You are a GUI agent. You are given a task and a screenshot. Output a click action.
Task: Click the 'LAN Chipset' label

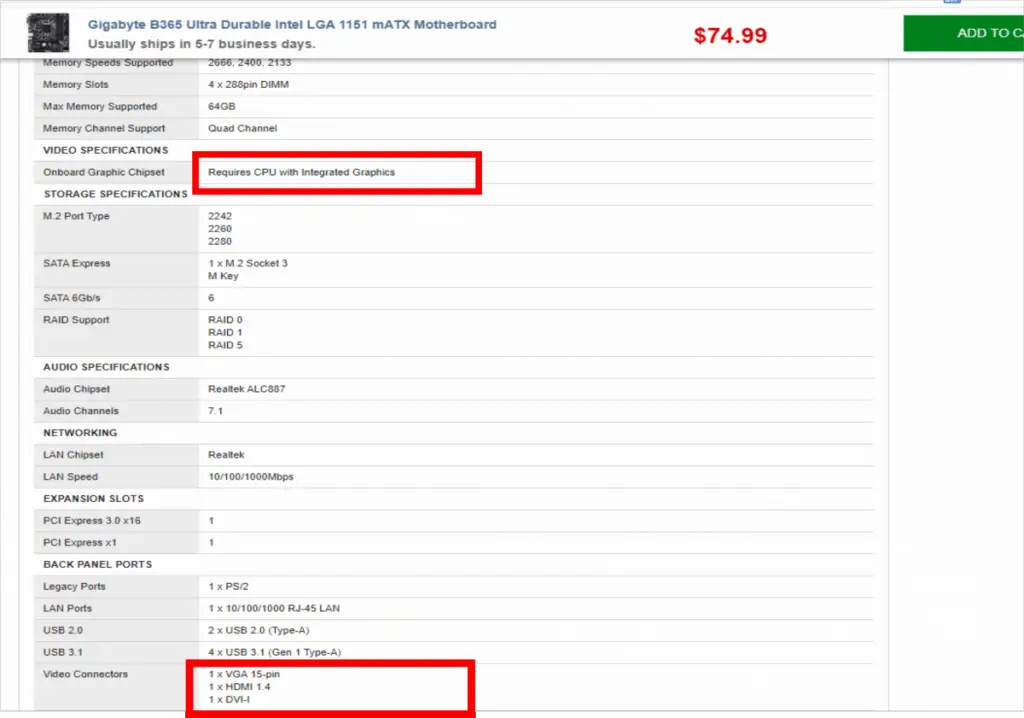[x=73, y=455]
